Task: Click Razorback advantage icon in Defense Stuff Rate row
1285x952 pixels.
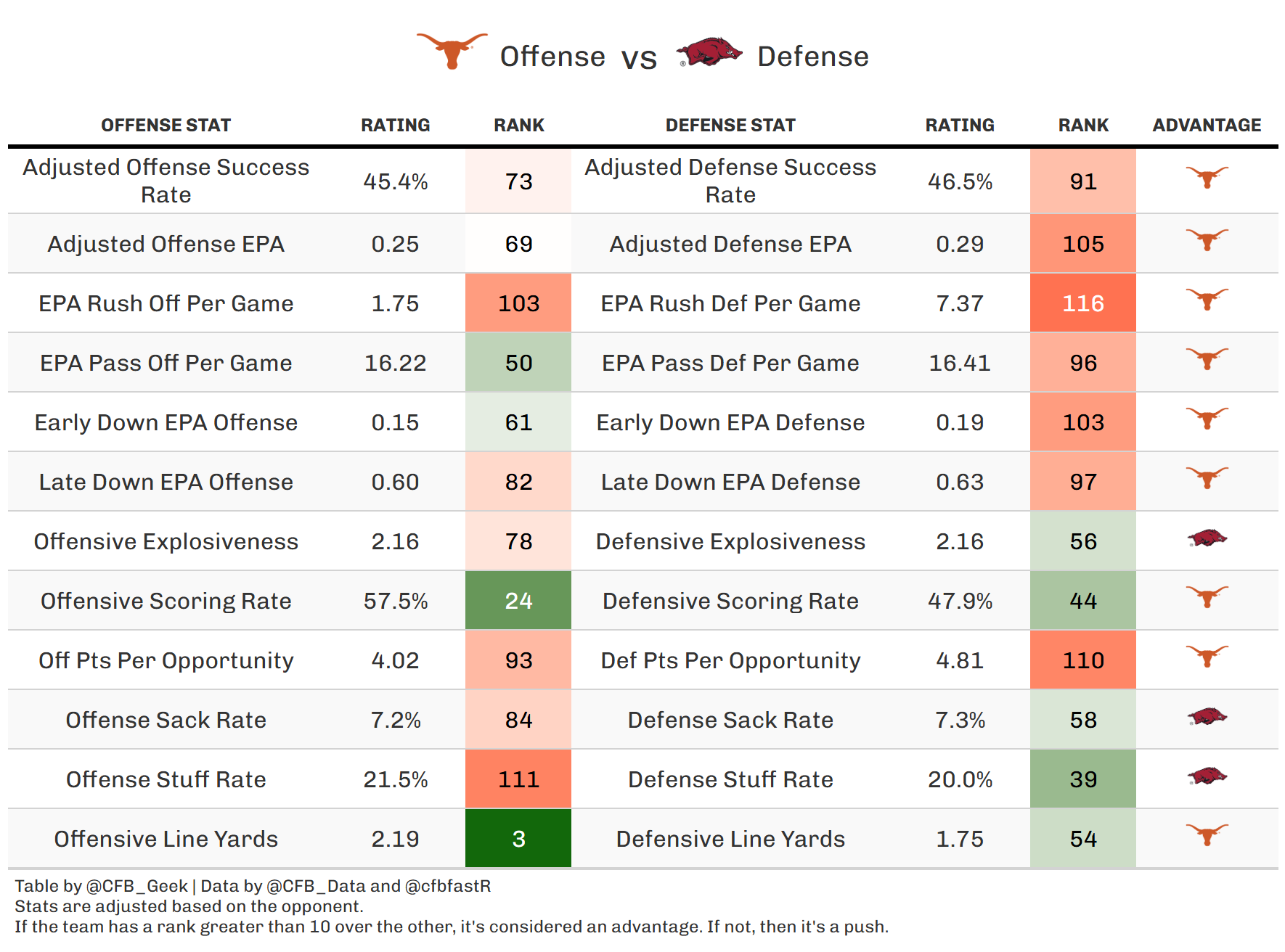Action: tap(1207, 776)
